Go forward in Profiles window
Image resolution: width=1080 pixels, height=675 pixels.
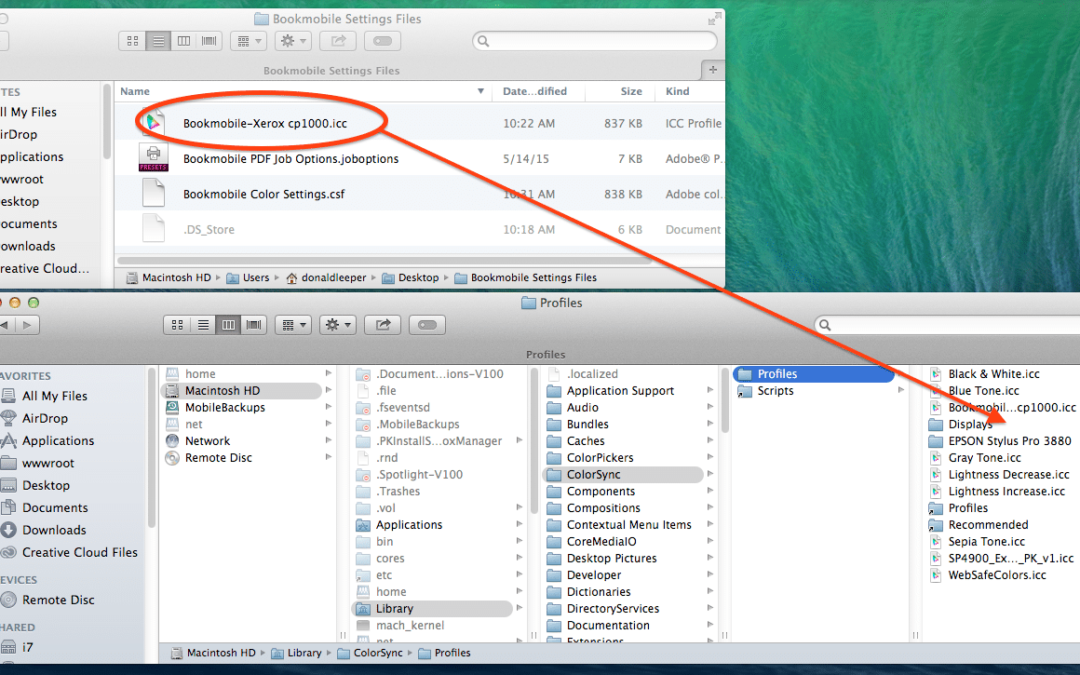click(x=27, y=325)
